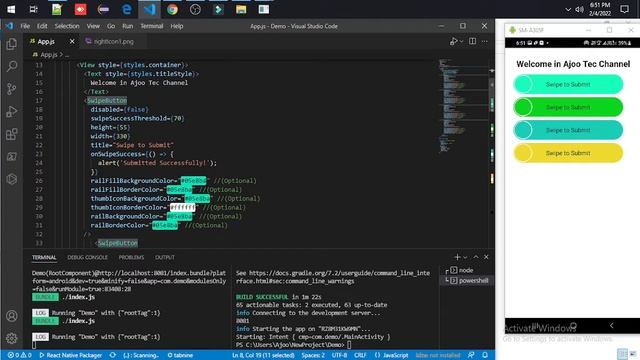This screenshot has width=640, height=360.
Task: Open the Edit menu
Action: 42,26
